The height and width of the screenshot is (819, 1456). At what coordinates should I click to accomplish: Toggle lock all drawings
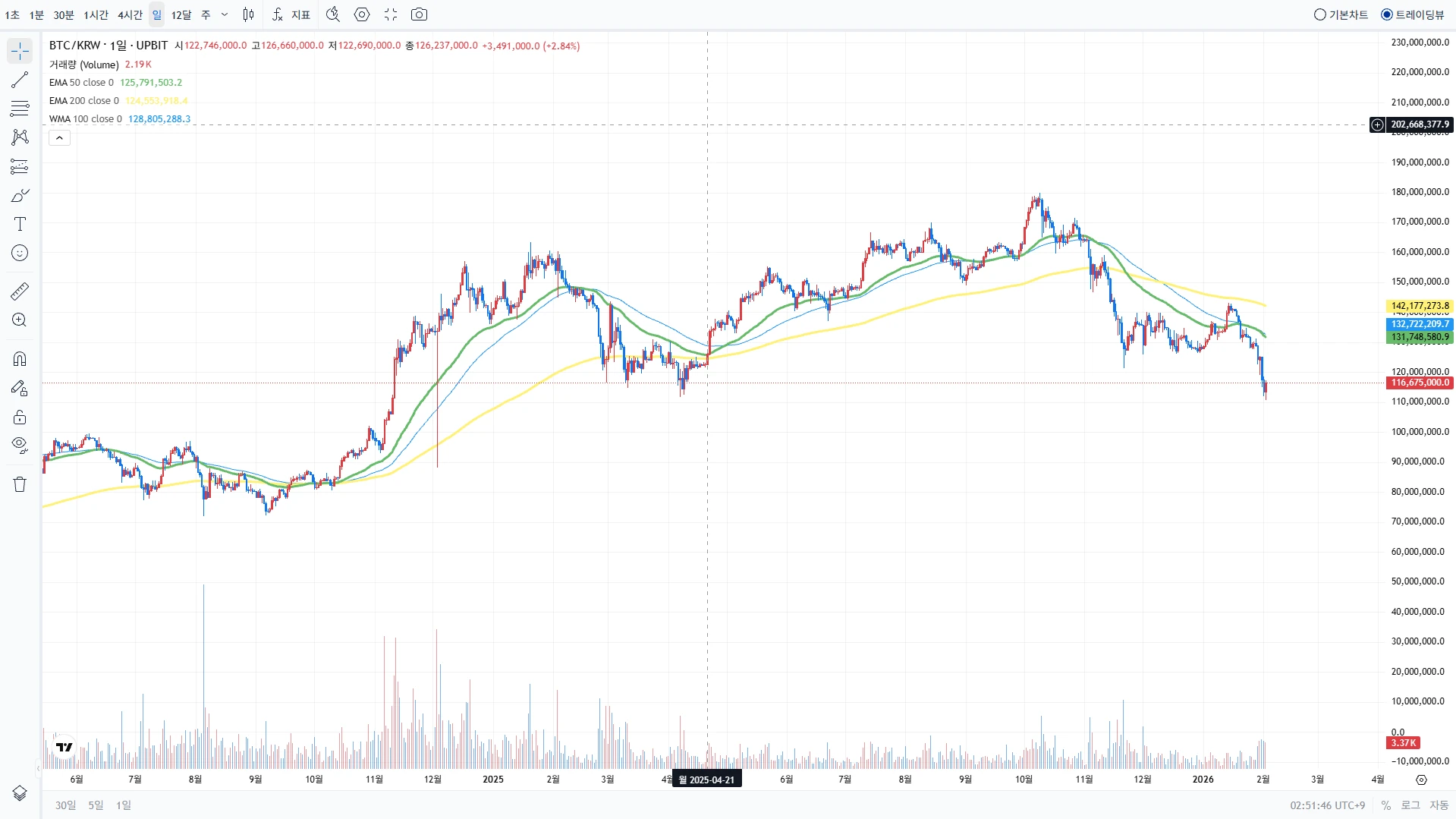[x=20, y=417]
